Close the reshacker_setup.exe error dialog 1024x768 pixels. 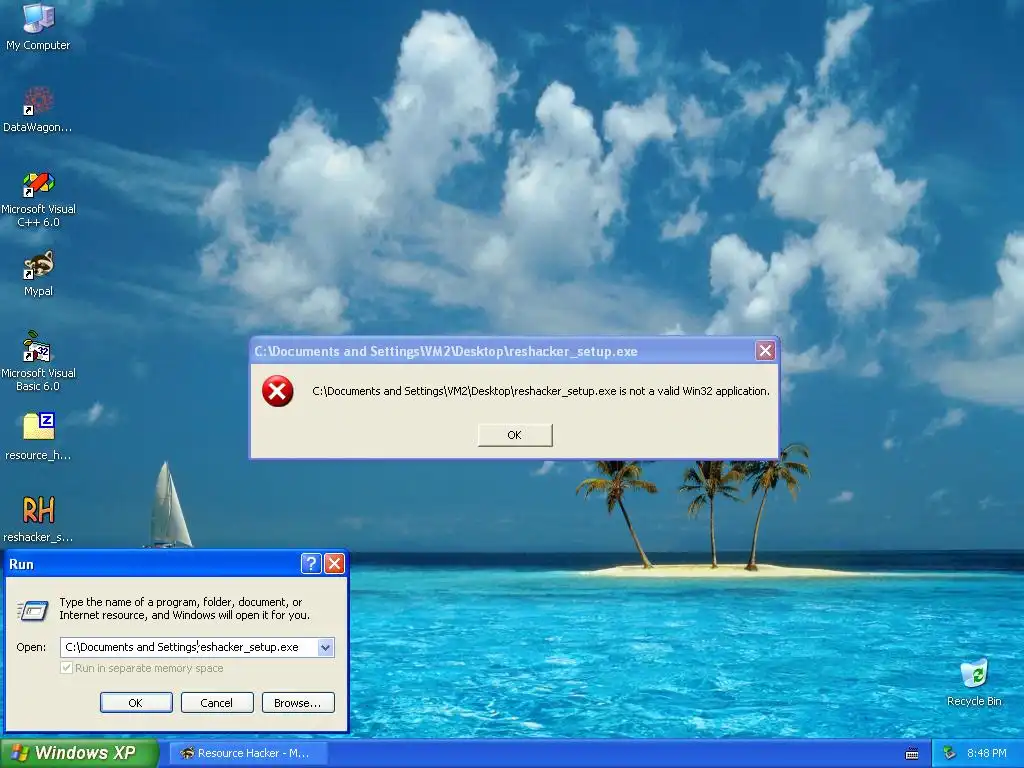(765, 351)
